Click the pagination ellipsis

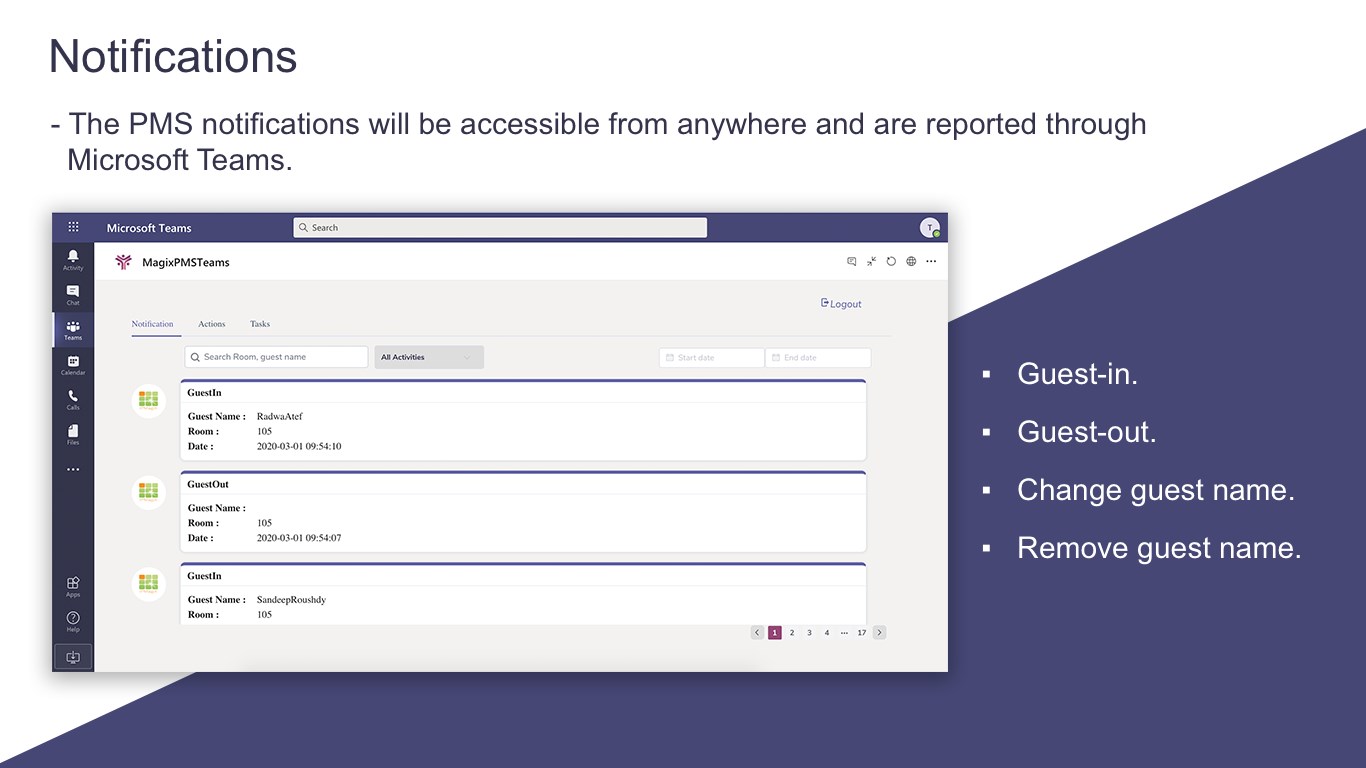(x=844, y=633)
